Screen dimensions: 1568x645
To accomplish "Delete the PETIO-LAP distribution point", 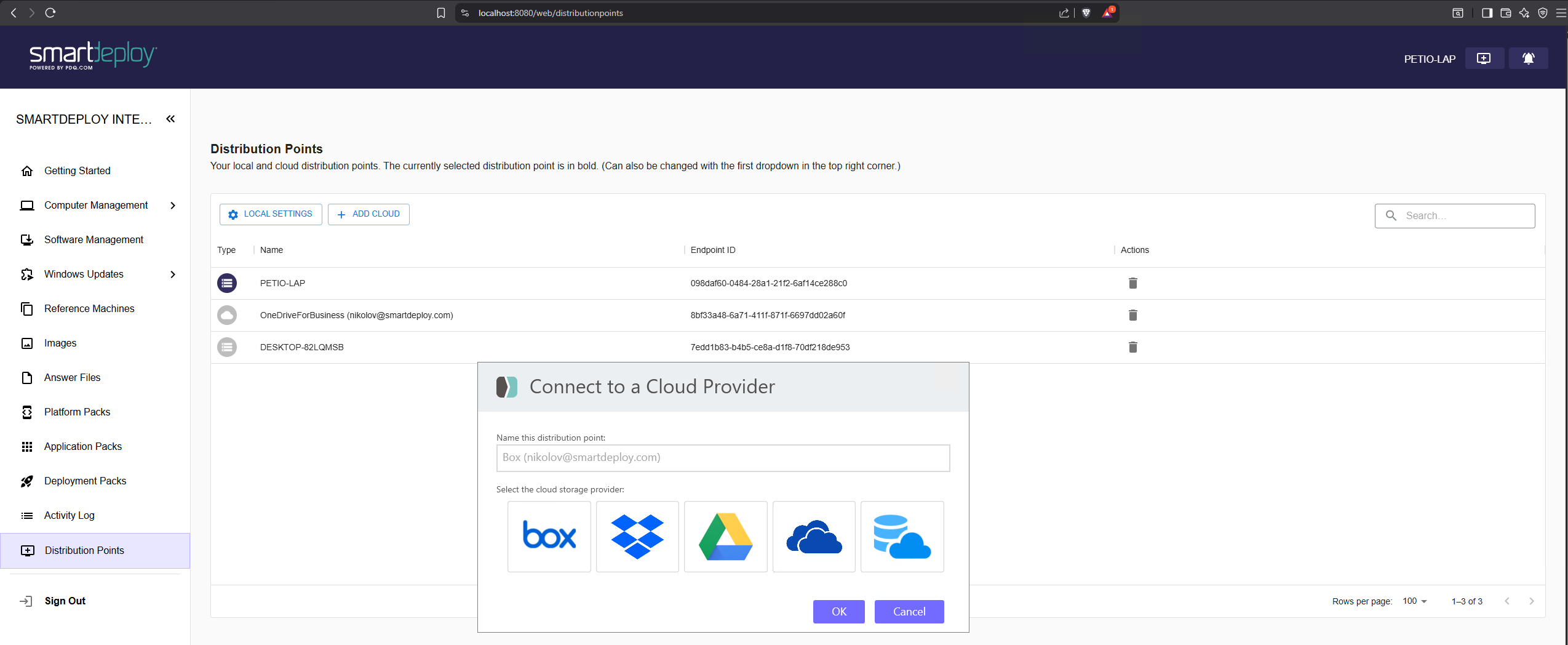I will 1132,283.
